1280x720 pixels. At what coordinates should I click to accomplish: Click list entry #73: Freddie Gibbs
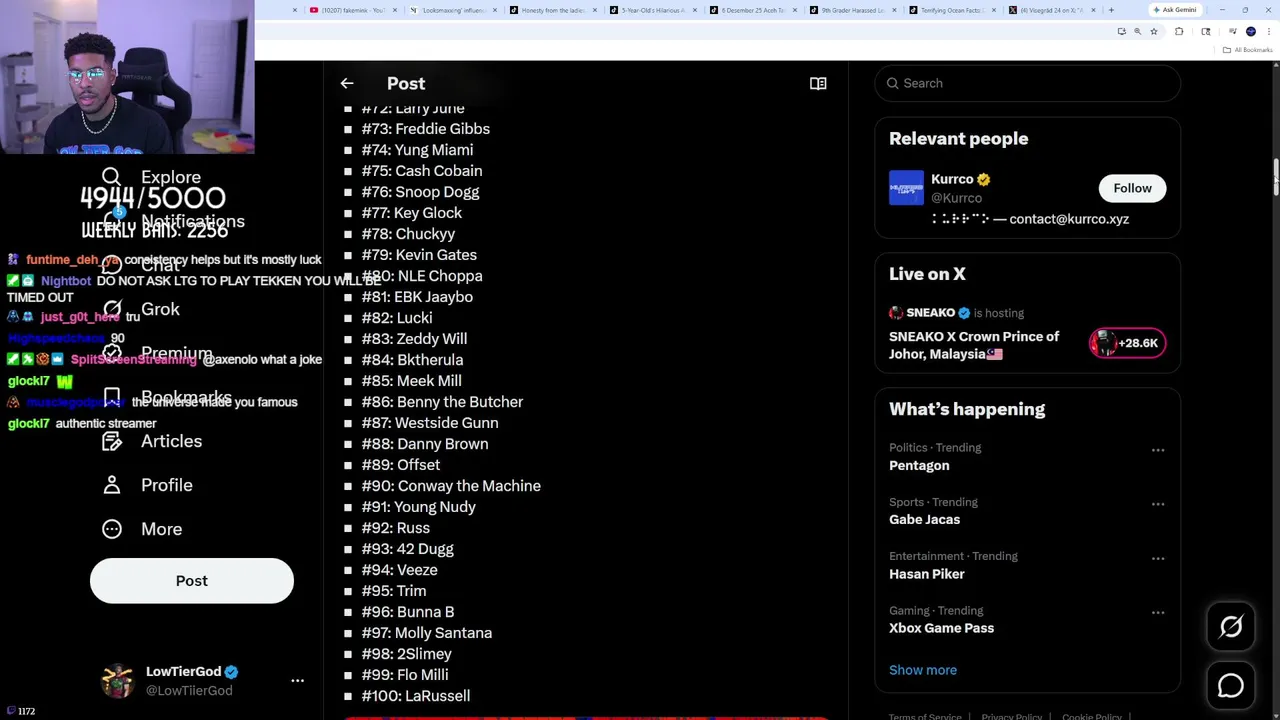(x=426, y=129)
